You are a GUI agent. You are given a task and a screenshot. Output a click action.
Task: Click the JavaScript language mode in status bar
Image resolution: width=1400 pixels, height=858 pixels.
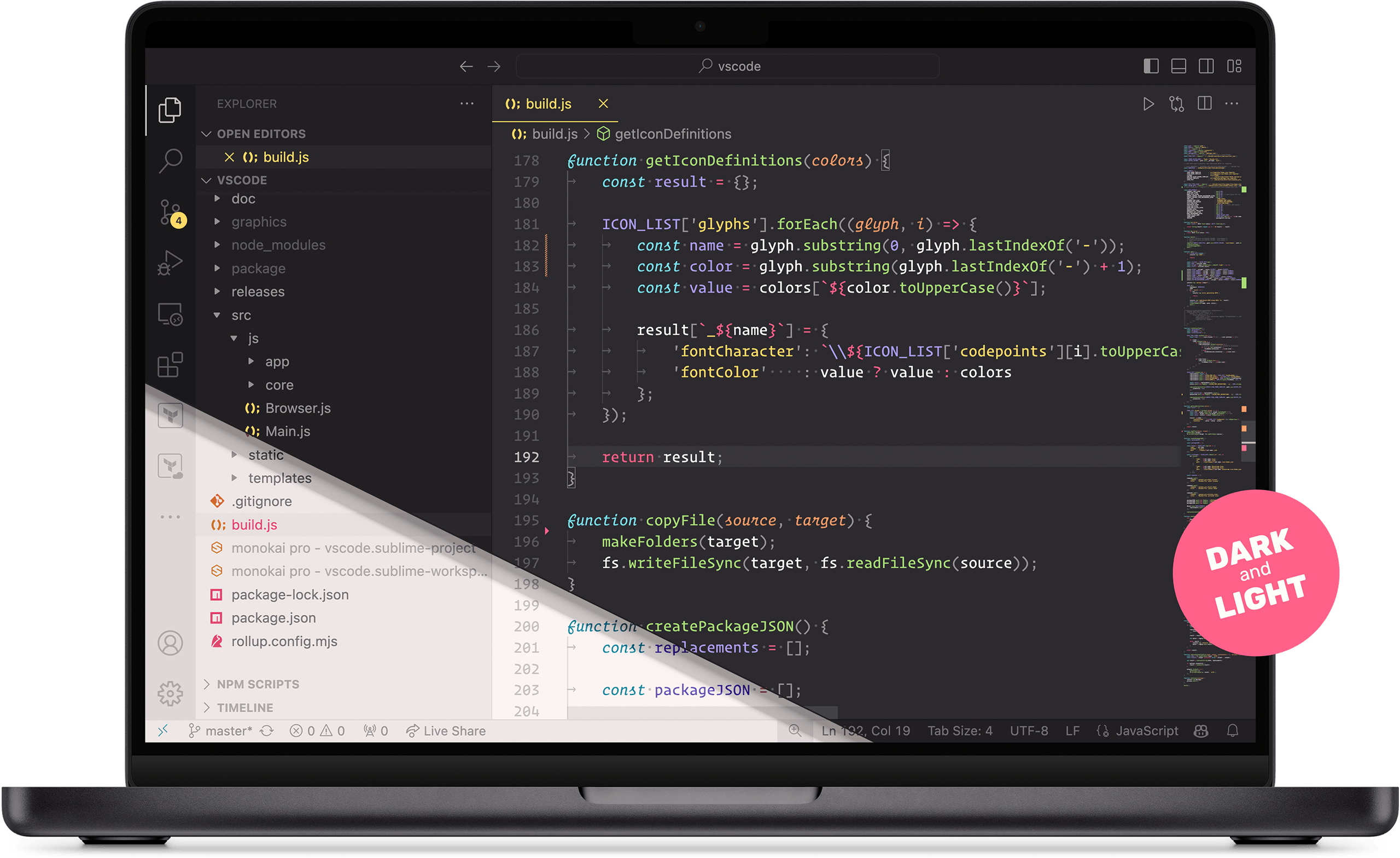[1150, 733]
